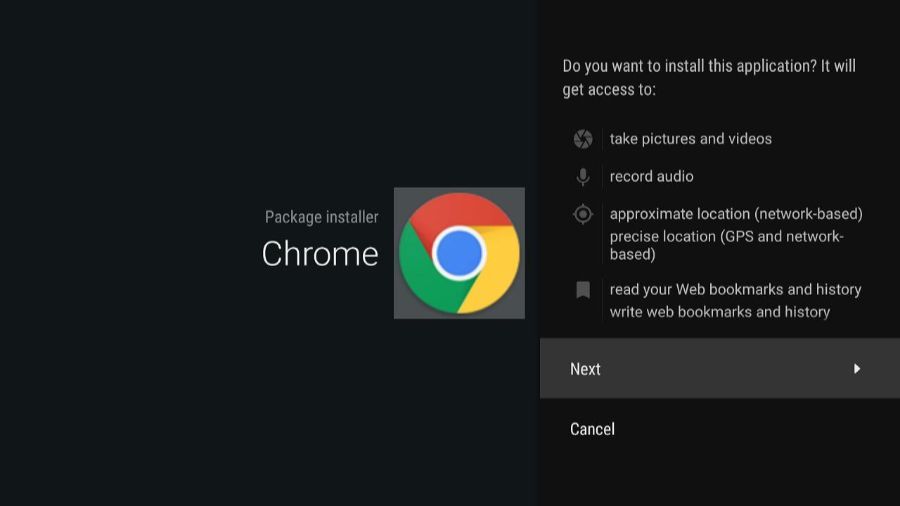The height and width of the screenshot is (506, 900).
Task: Cancel the Chrome installation
Action: [x=592, y=429]
